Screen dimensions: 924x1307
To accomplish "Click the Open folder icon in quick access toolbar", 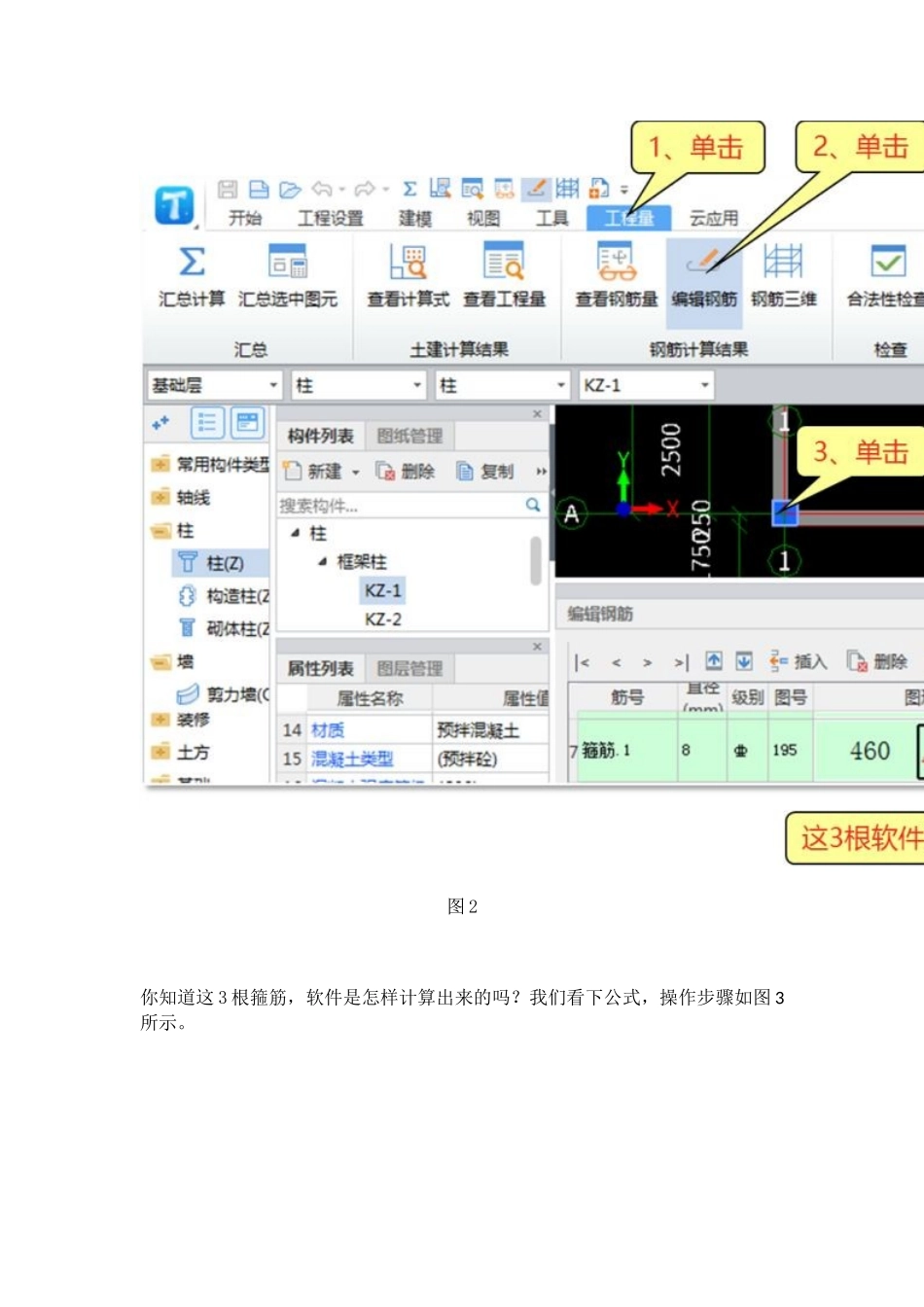I will click(x=290, y=189).
